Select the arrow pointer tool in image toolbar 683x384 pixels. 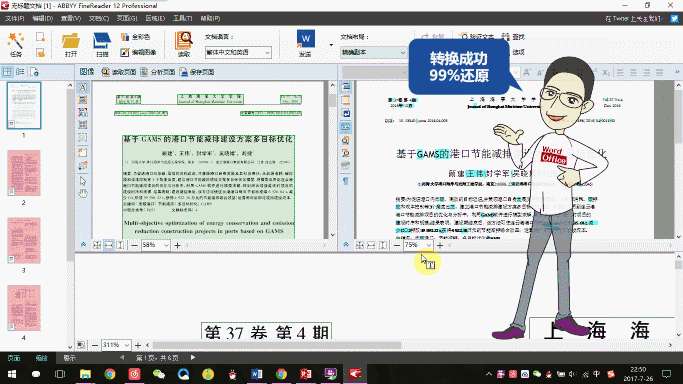point(83,181)
